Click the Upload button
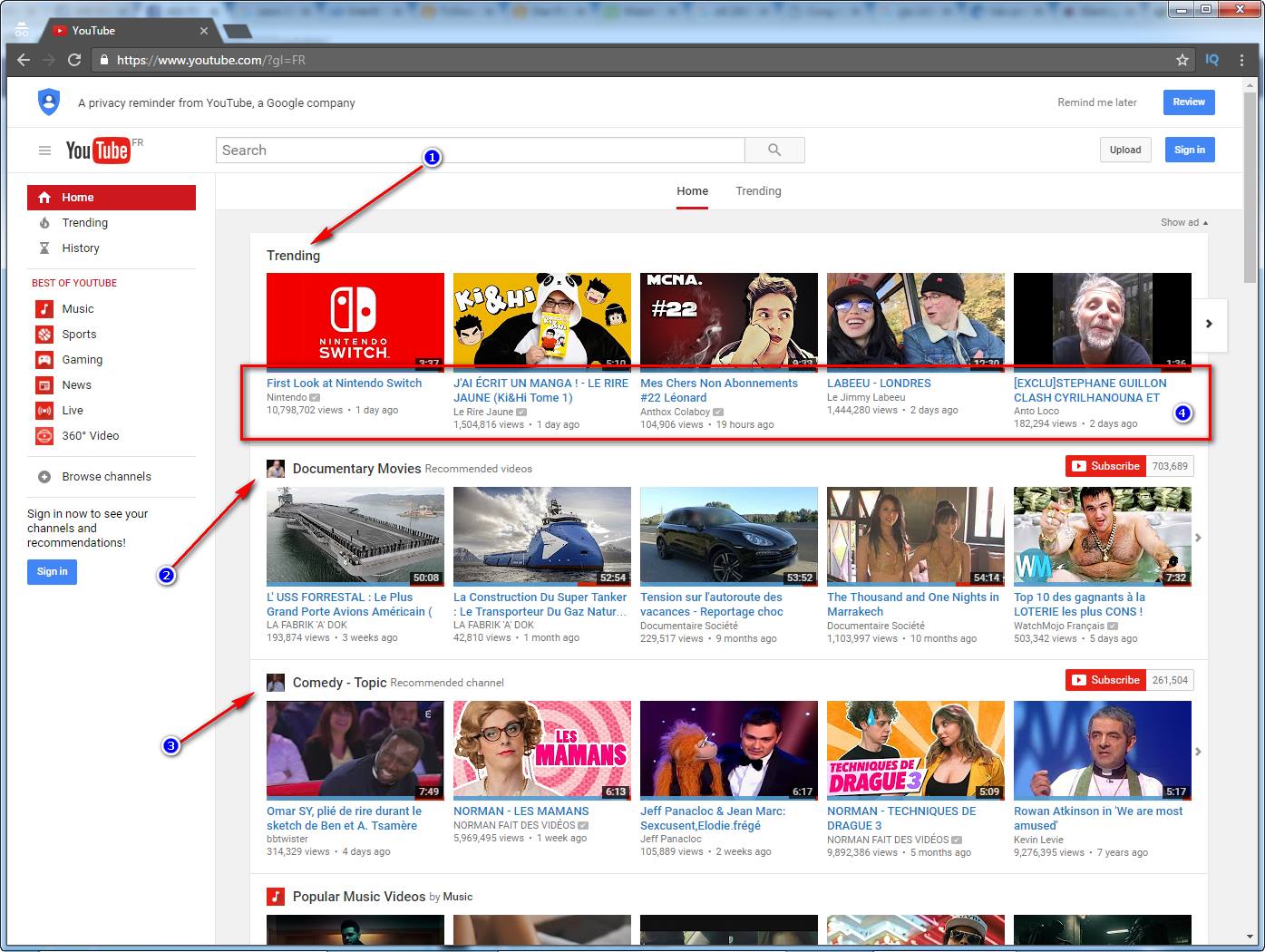 (1125, 150)
